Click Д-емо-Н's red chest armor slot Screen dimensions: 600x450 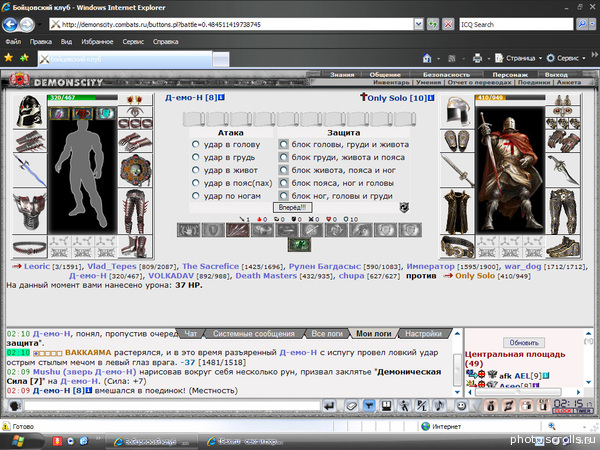tap(30, 211)
